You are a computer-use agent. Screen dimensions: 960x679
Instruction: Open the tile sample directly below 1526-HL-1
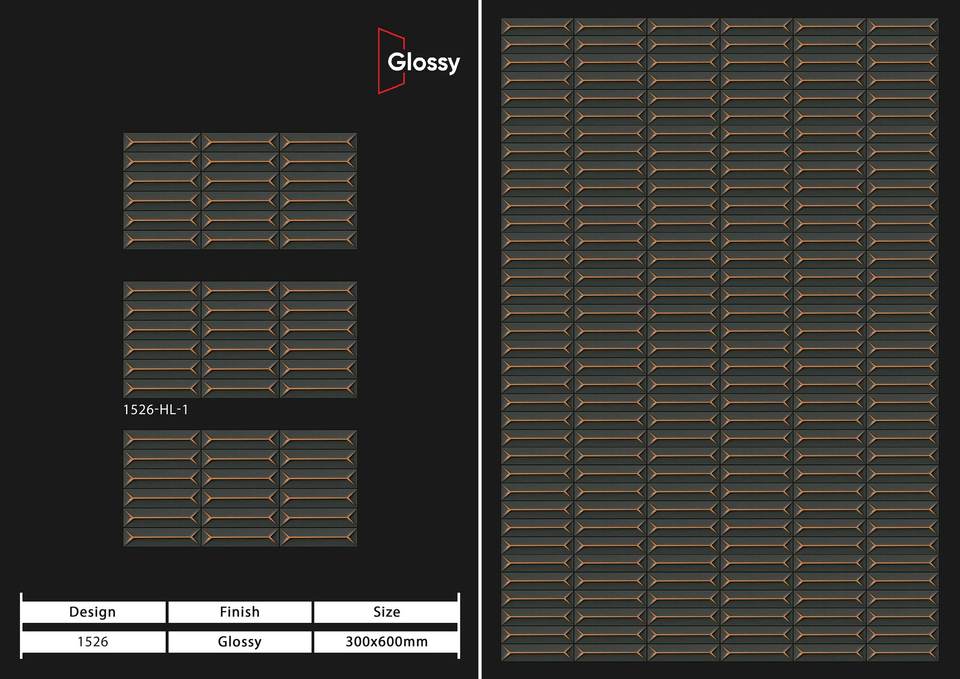[239, 488]
